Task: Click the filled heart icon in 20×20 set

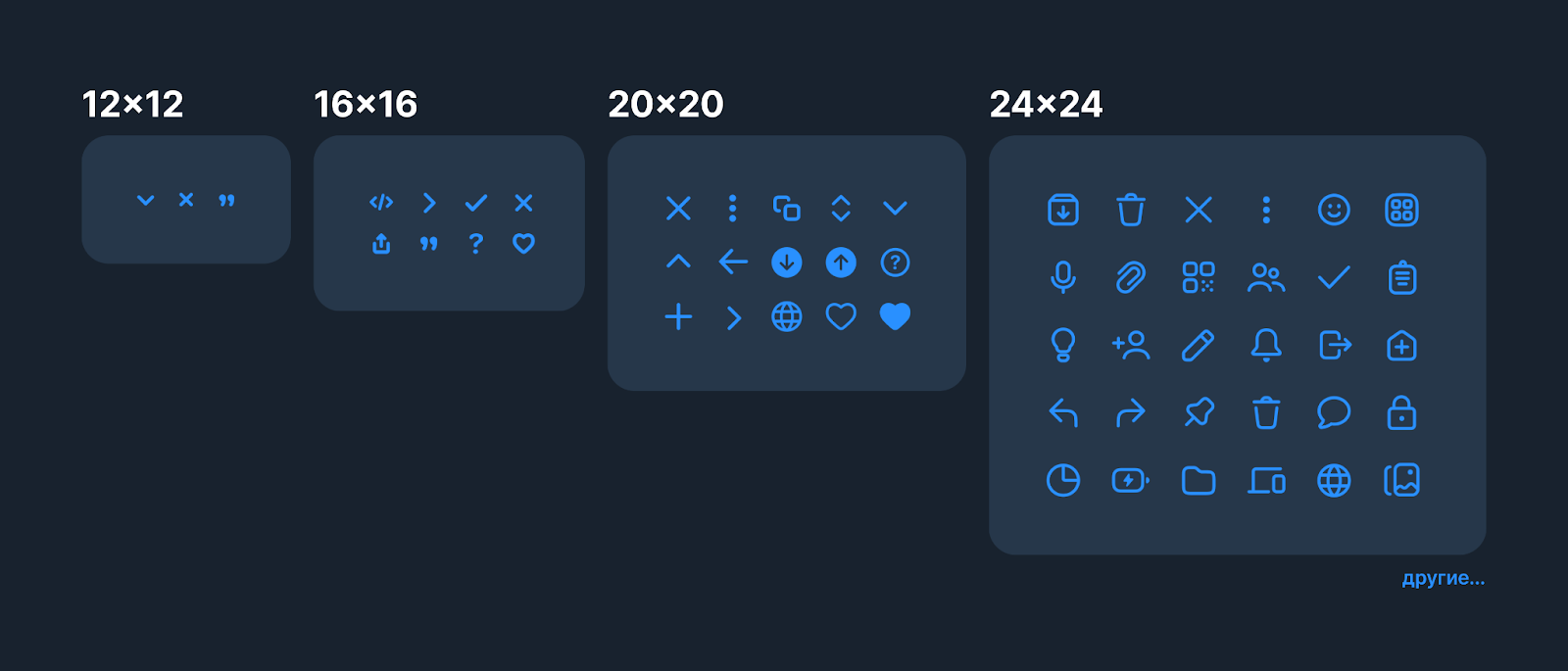Action: (x=895, y=316)
